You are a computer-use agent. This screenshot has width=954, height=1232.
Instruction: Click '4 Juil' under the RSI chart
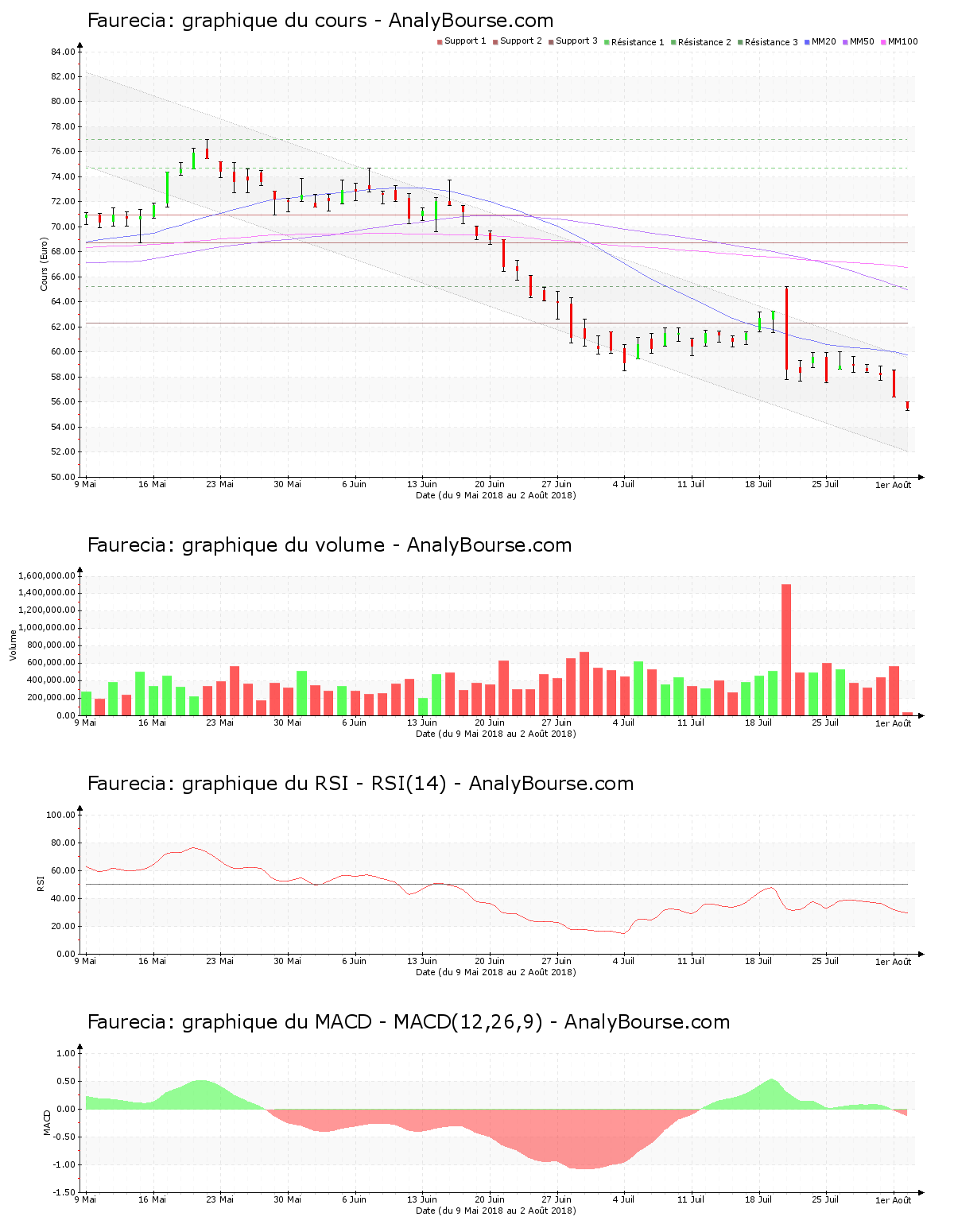(623, 961)
